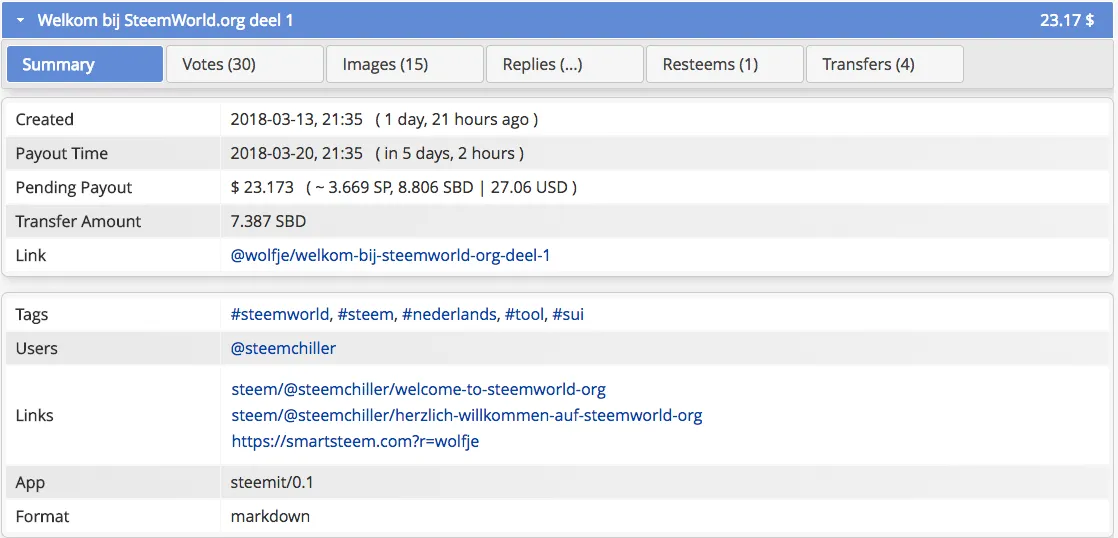The image size is (1118, 538).
Task: Open the #sui tag
Action: point(568,314)
